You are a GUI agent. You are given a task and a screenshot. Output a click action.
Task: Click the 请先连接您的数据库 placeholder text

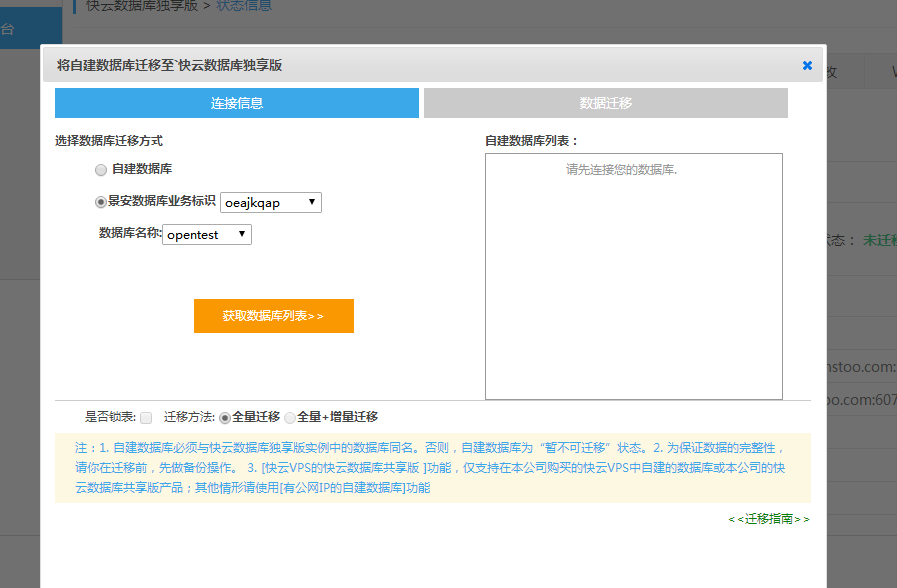[x=621, y=170]
